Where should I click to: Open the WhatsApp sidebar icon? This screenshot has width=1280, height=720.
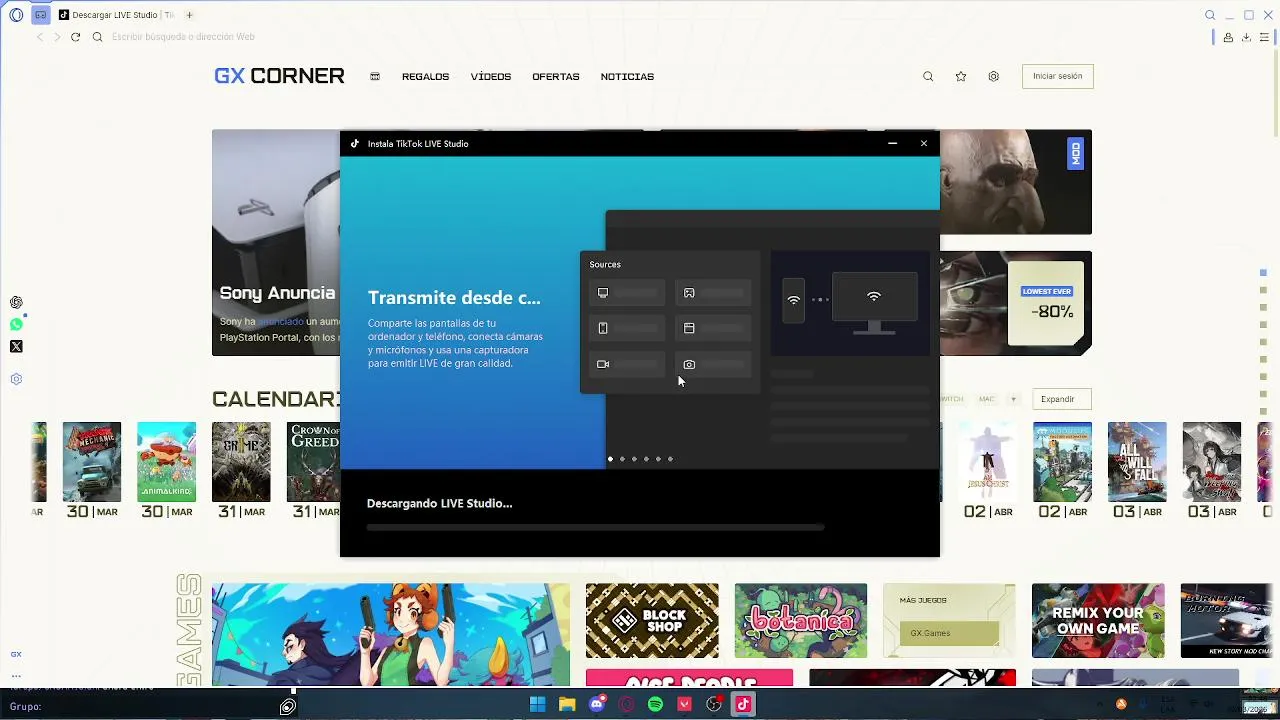[16, 324]
